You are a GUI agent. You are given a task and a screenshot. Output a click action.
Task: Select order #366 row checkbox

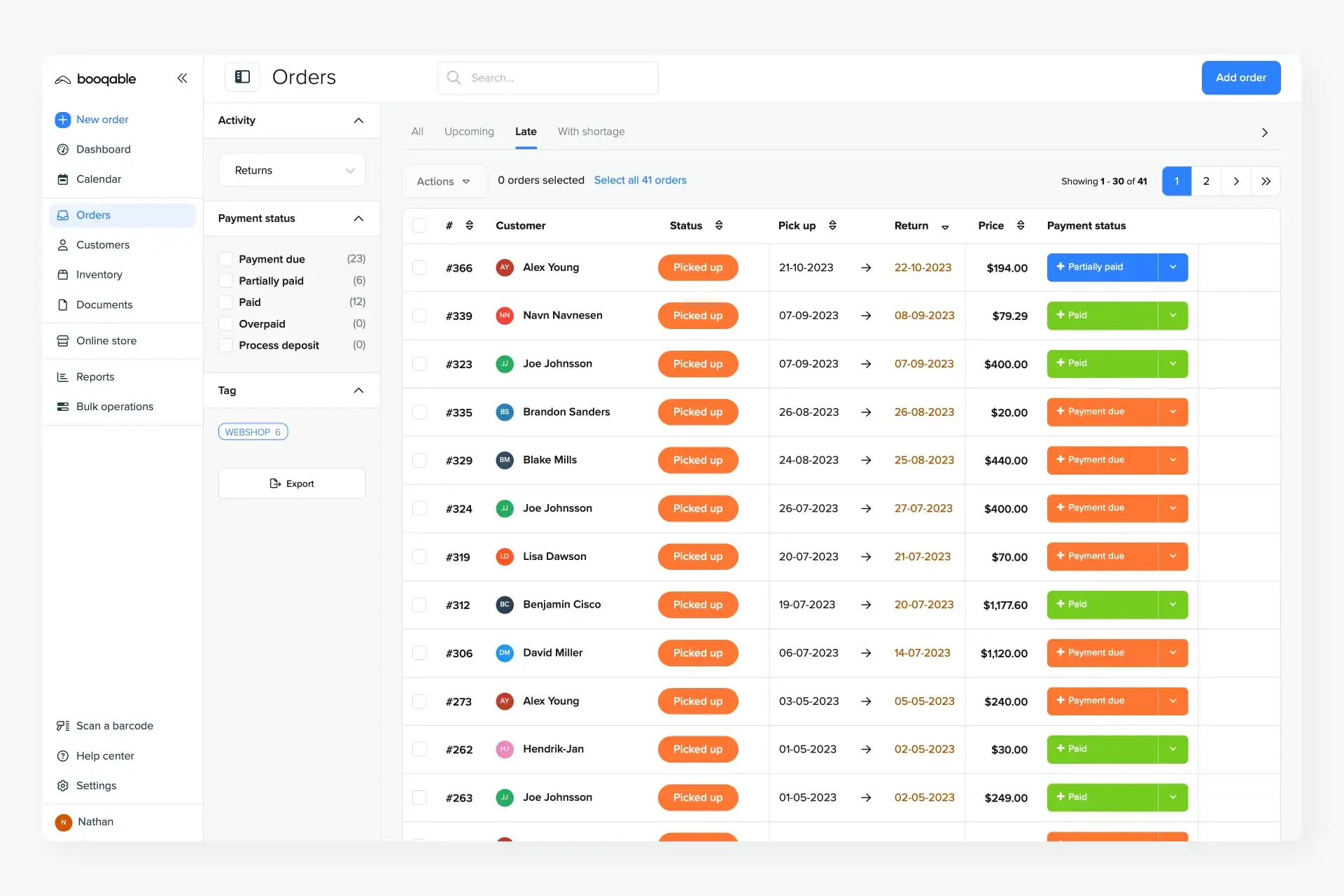[x=419, y=267]
